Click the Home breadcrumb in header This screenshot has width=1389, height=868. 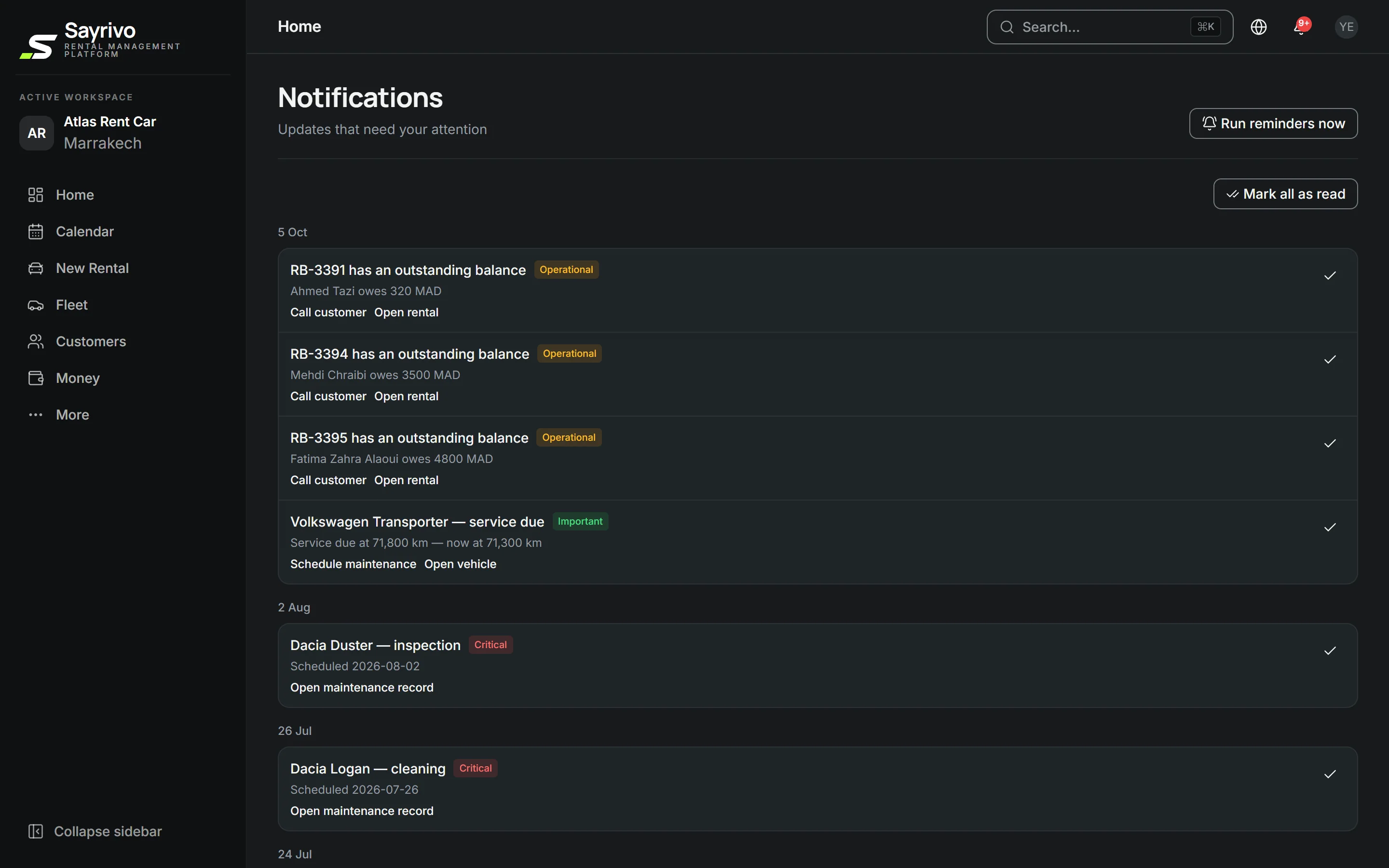click(299, 27)
